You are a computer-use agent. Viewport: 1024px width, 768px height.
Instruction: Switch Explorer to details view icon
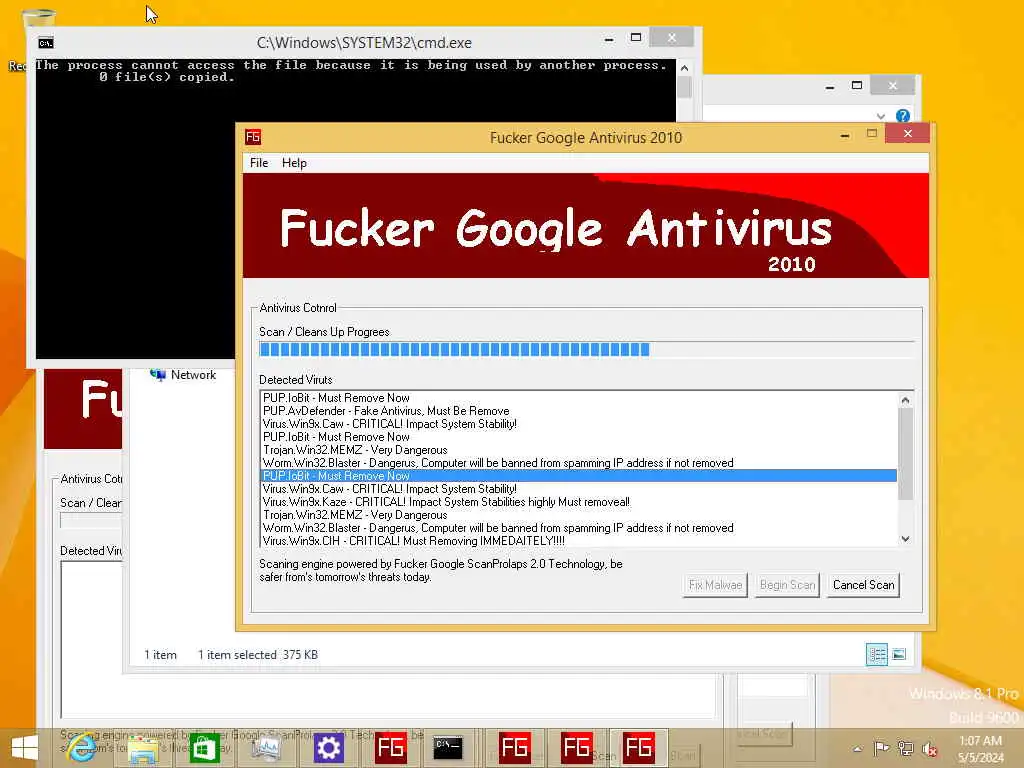(x=876, y=654)
